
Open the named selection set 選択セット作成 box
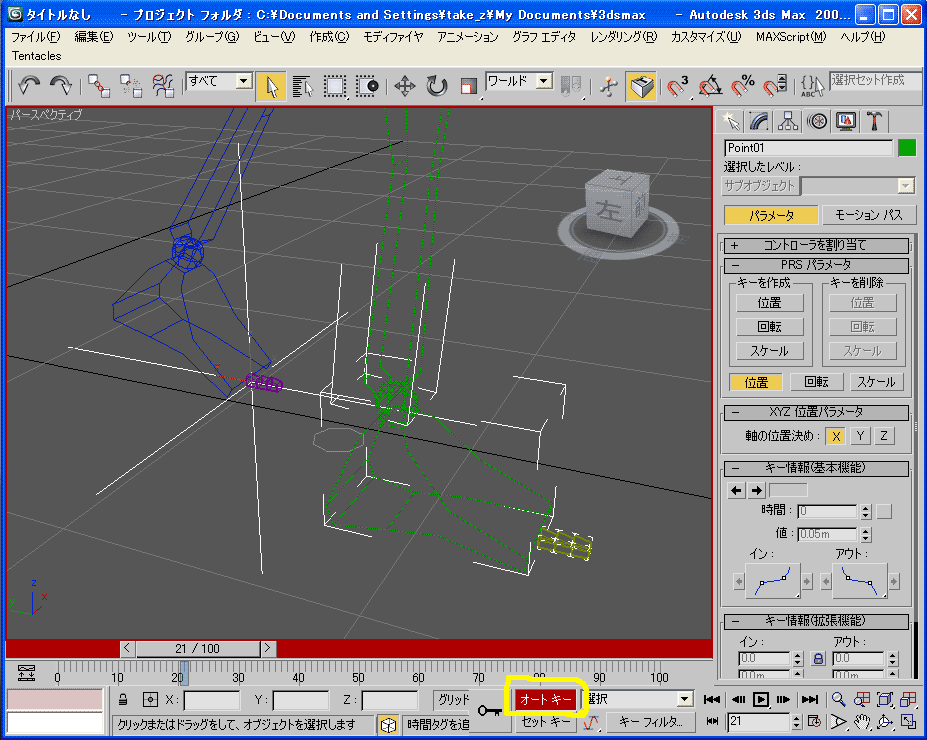pyautogui.click(x=875, y=80)
